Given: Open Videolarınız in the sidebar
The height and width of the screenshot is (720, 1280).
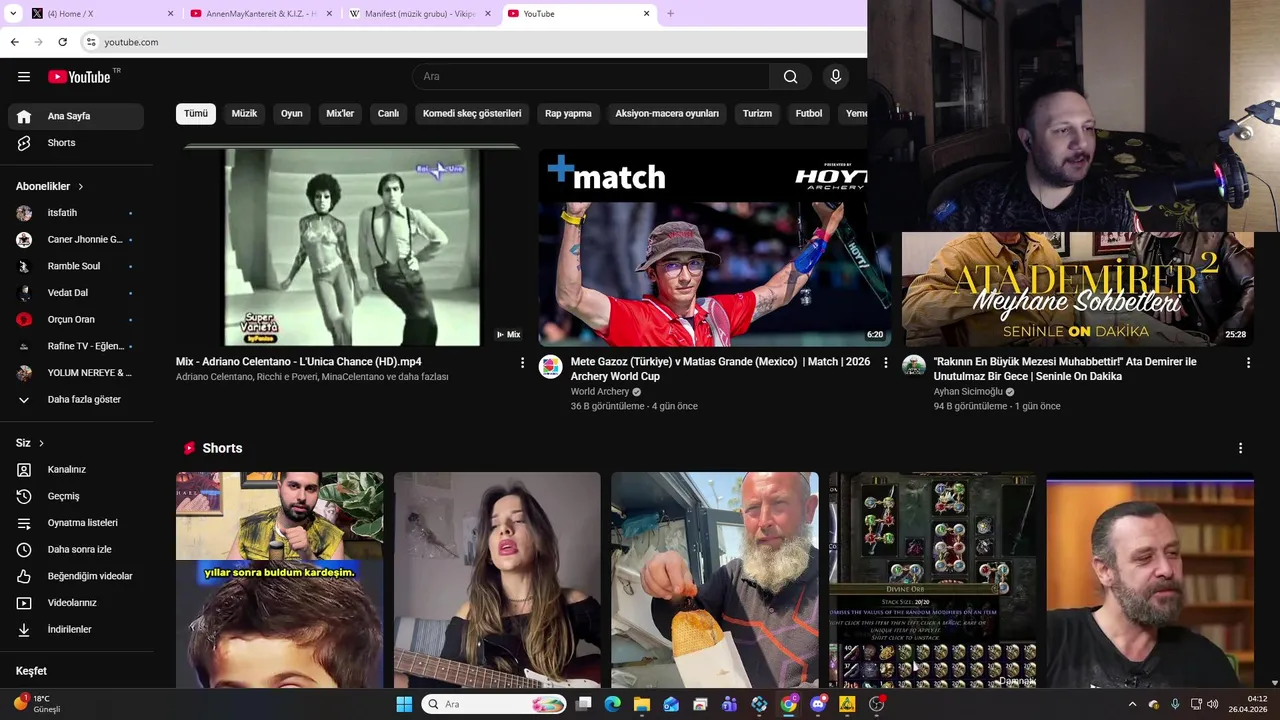Looking at the screenshot, I should pos(76,603).
